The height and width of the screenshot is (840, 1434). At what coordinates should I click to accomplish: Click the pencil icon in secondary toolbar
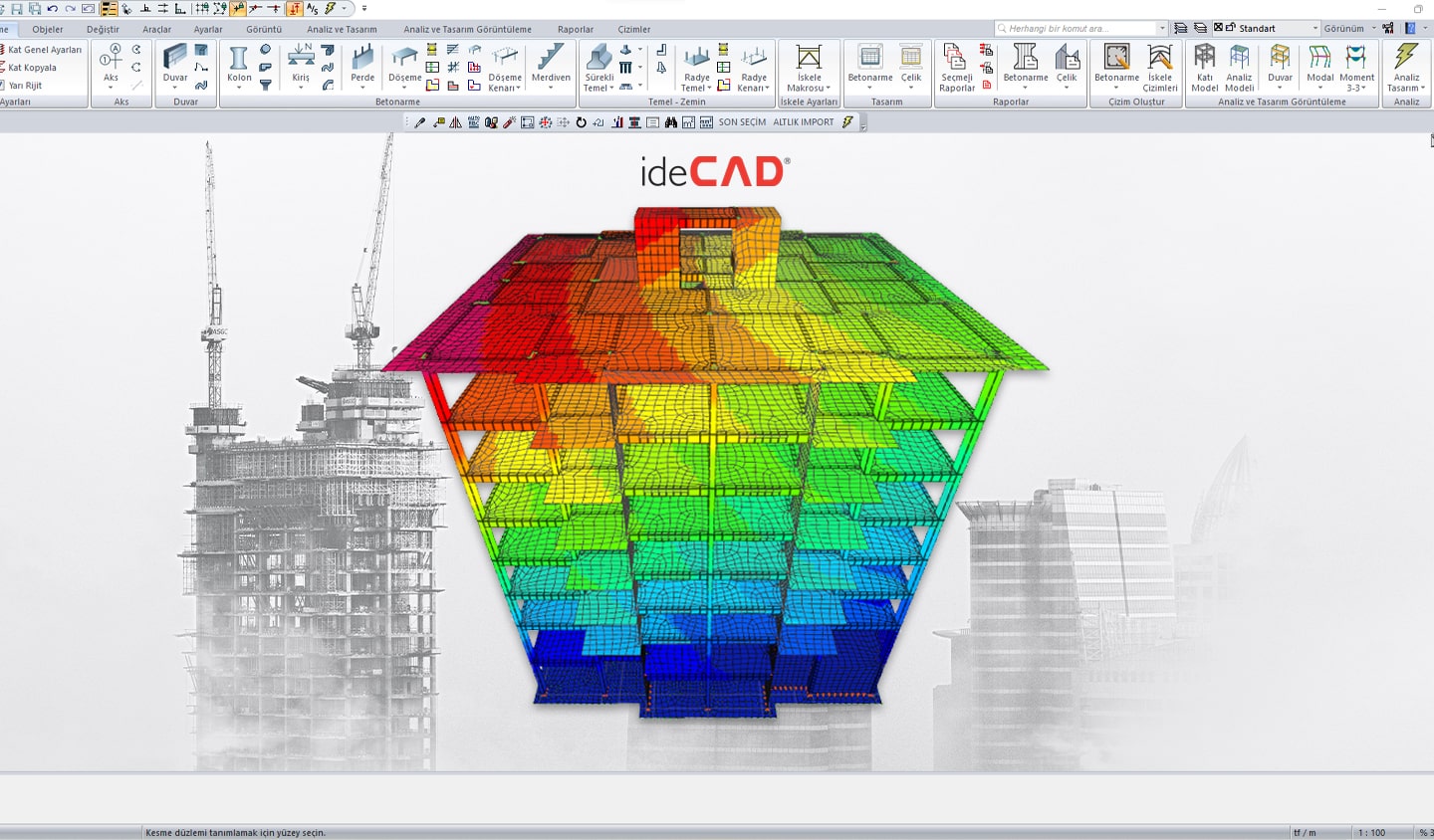(419, 122)
